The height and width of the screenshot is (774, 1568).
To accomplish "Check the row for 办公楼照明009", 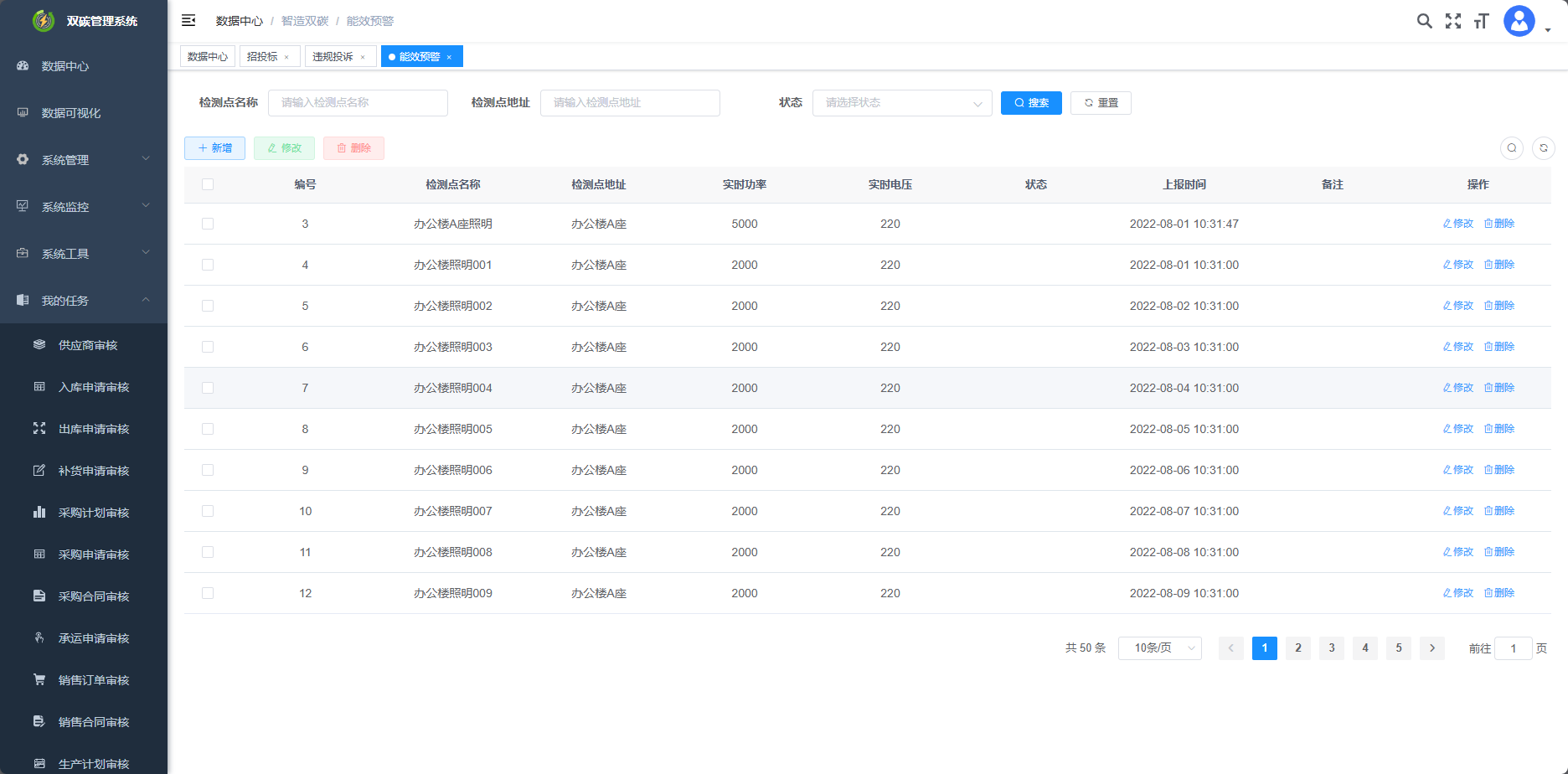I will (208, 593).
